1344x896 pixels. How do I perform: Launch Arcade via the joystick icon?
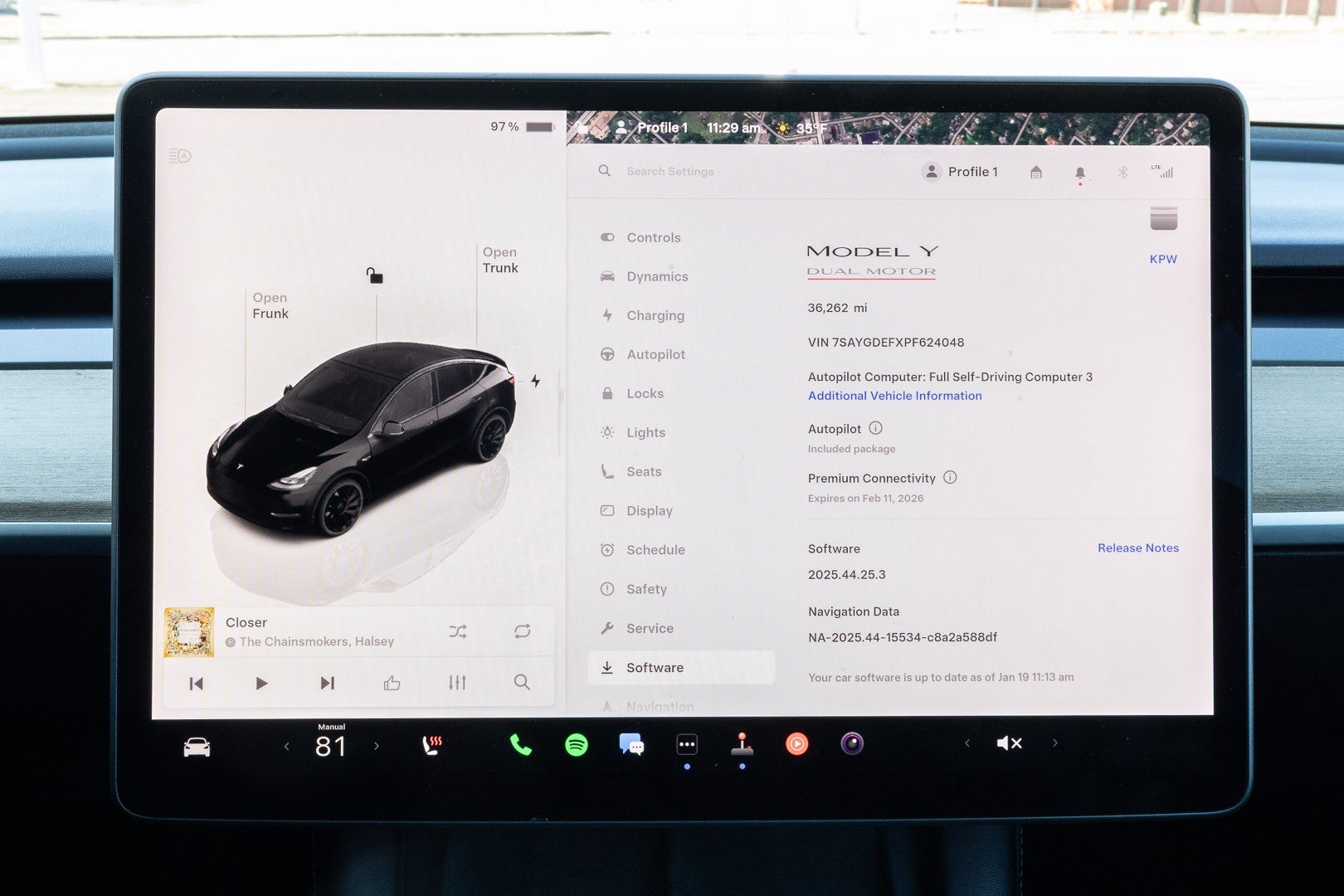[x=742, y=744]
